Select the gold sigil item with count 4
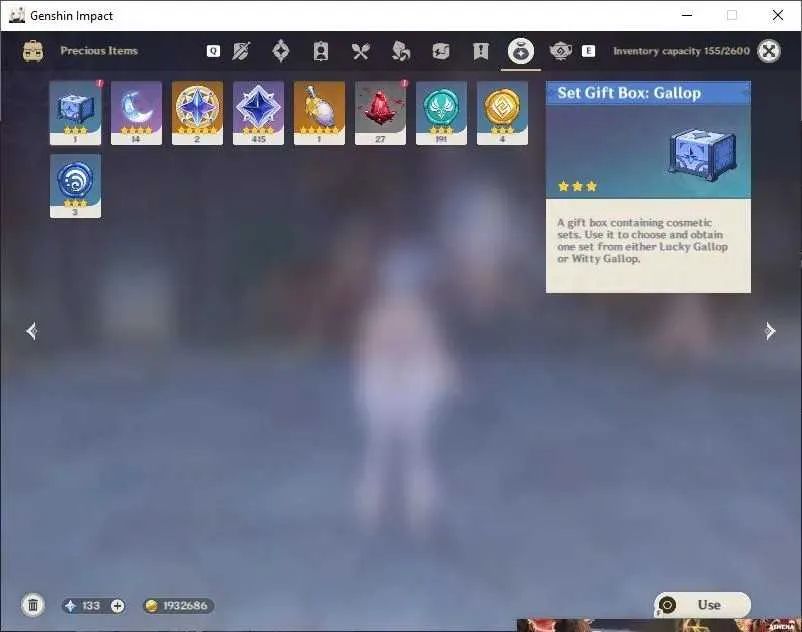Screen dimensions: 802x632 [x=502, y=112]
